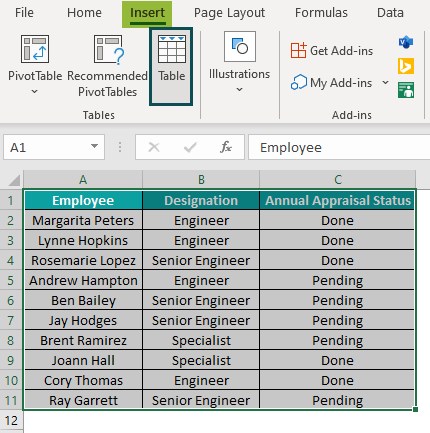Click Andrew Hampton's Pending status cell
This screenshot has width=430, height=433.
pyautogui.click(x=337, y=280)
